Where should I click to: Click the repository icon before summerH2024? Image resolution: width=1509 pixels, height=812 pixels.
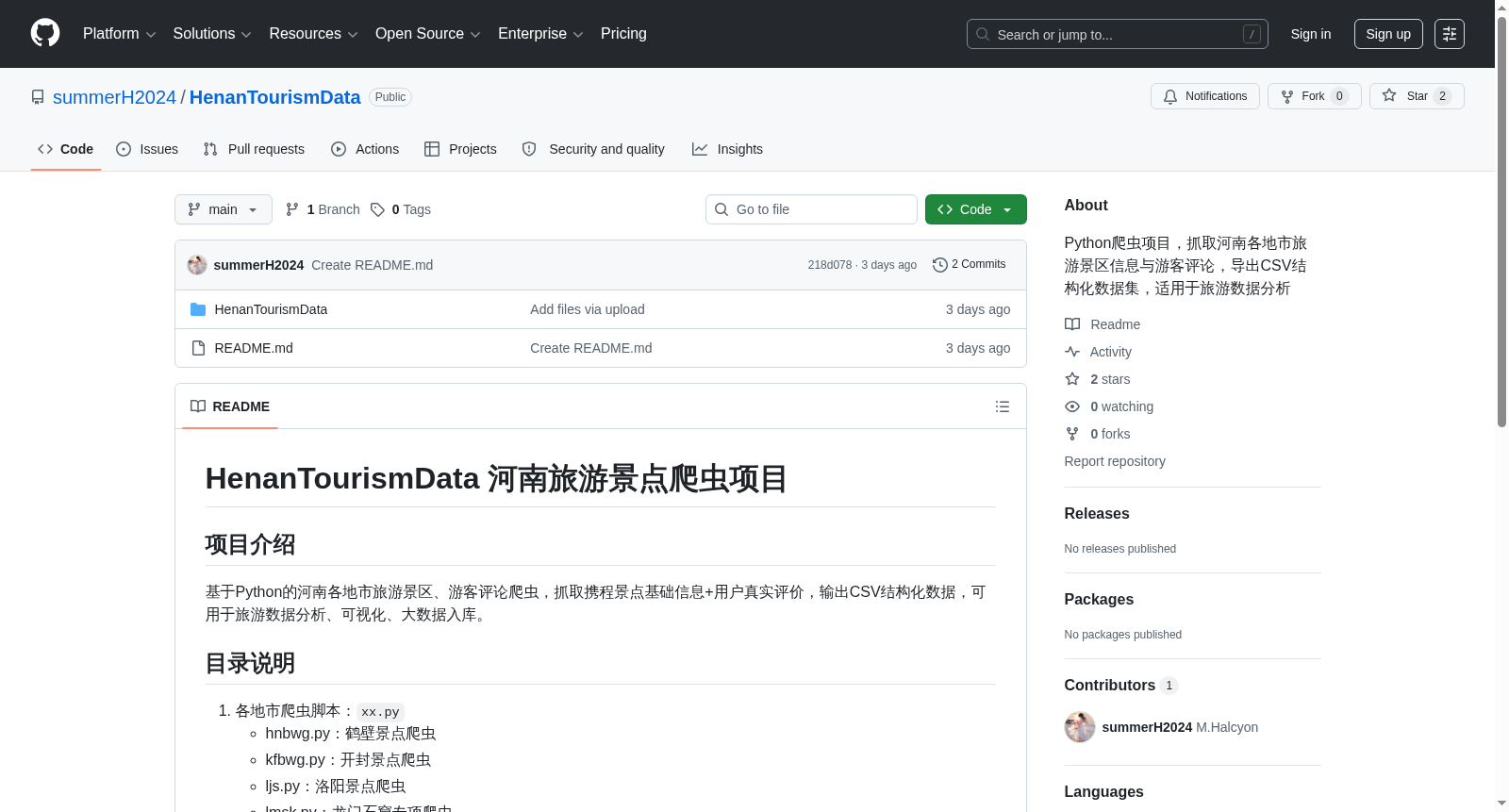tap(38, 97)
